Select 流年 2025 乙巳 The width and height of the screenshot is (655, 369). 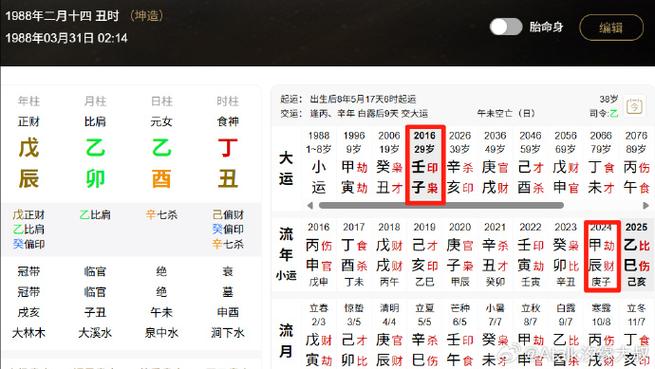pos(637,255)
